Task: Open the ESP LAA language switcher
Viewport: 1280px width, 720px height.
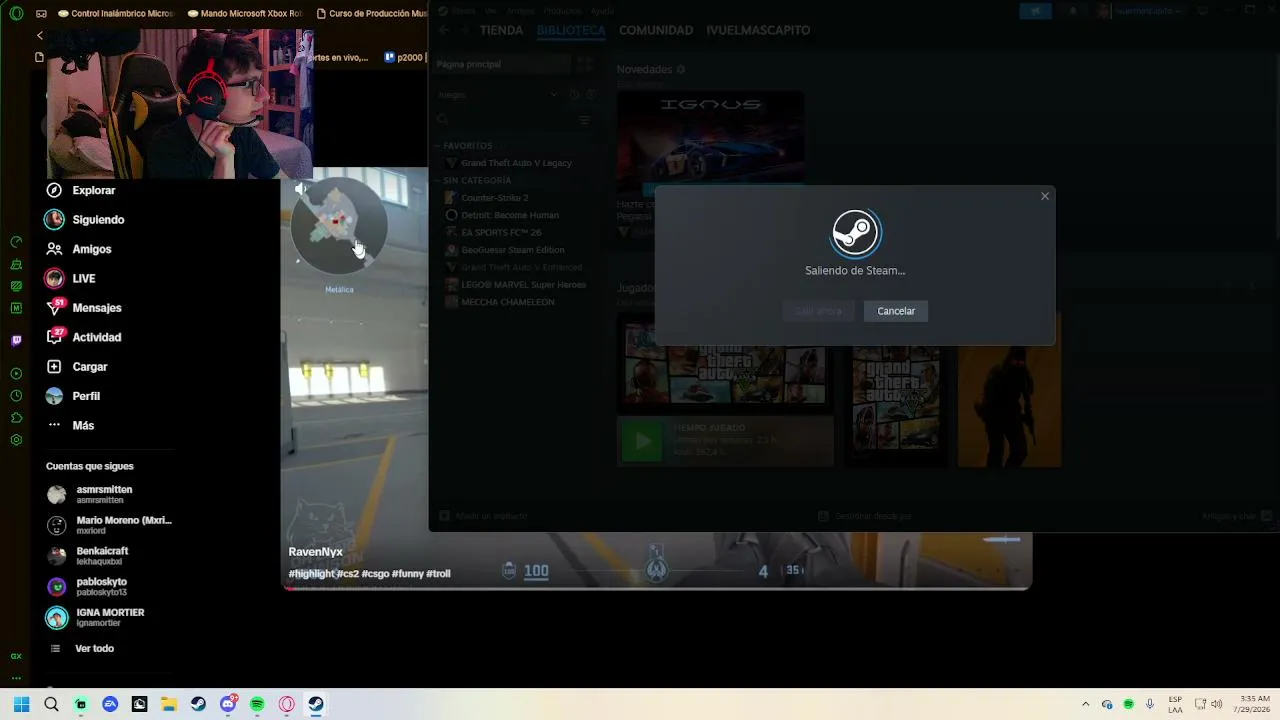Action: (x=1175, y=704)
